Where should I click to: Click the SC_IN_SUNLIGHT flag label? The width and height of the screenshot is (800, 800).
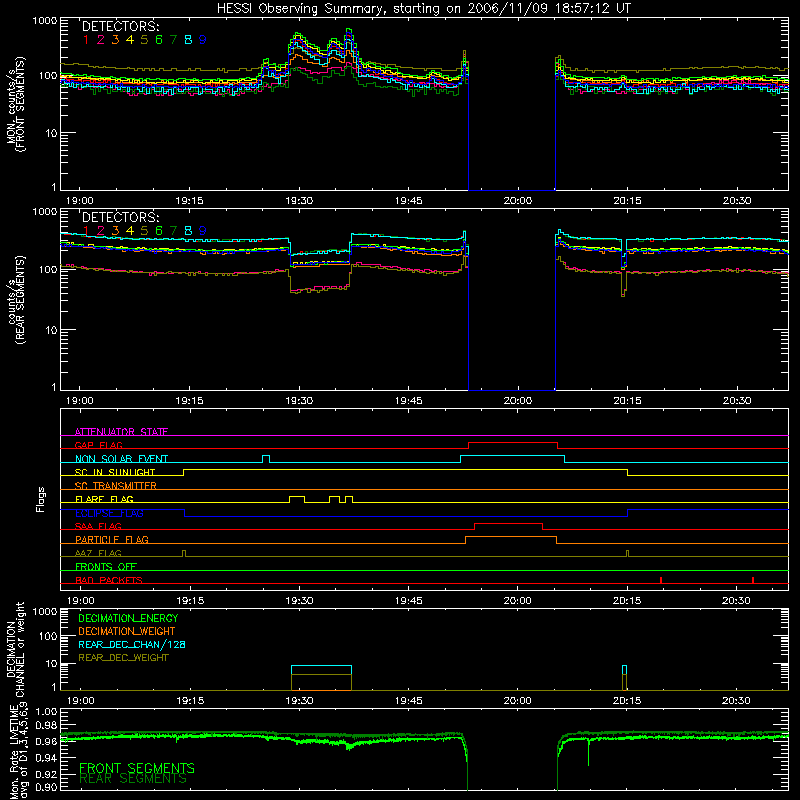pyautogui.click(x=115, y=472)
